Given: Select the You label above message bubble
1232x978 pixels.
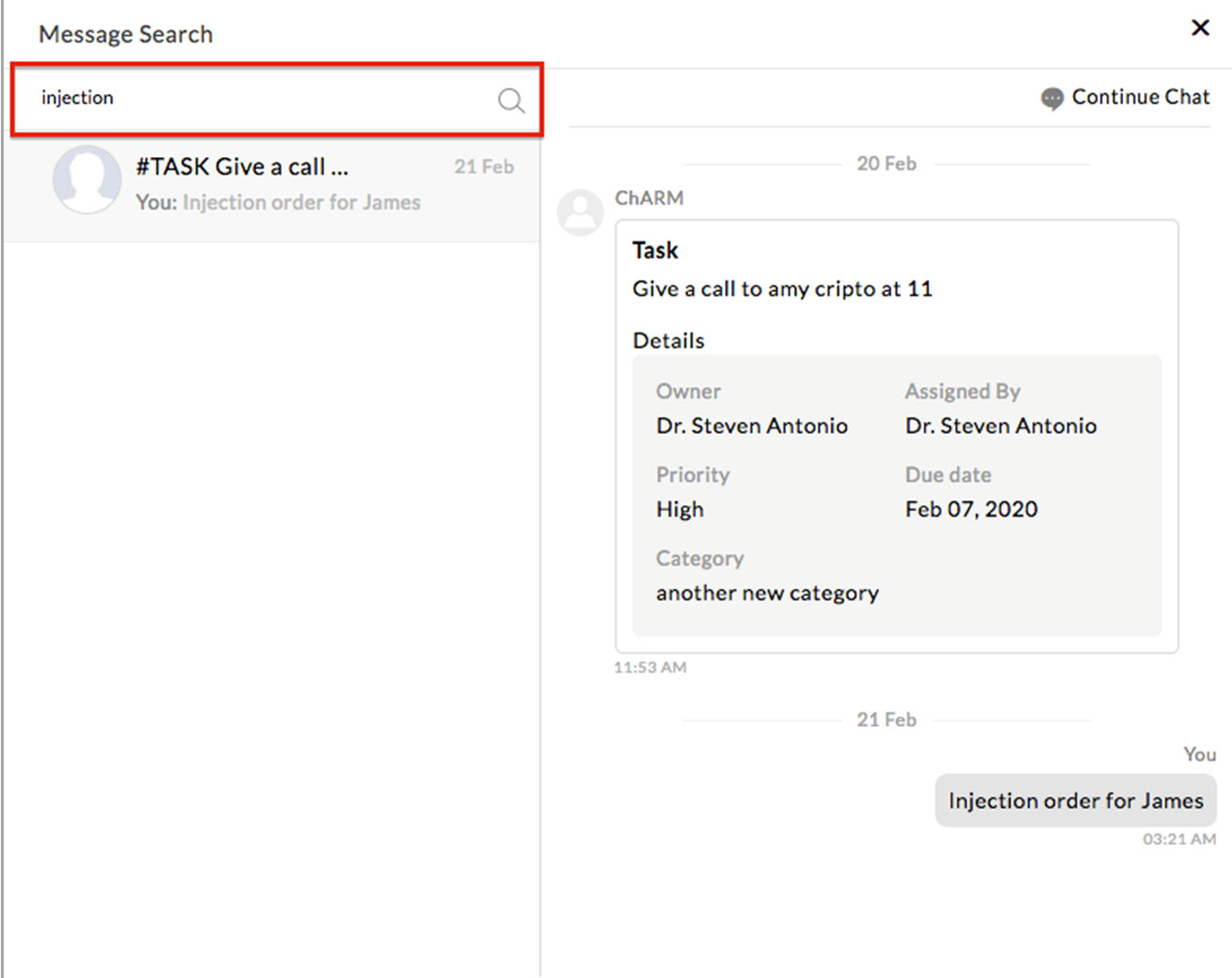Looking at the screenshot, I should click(1199, 755).
